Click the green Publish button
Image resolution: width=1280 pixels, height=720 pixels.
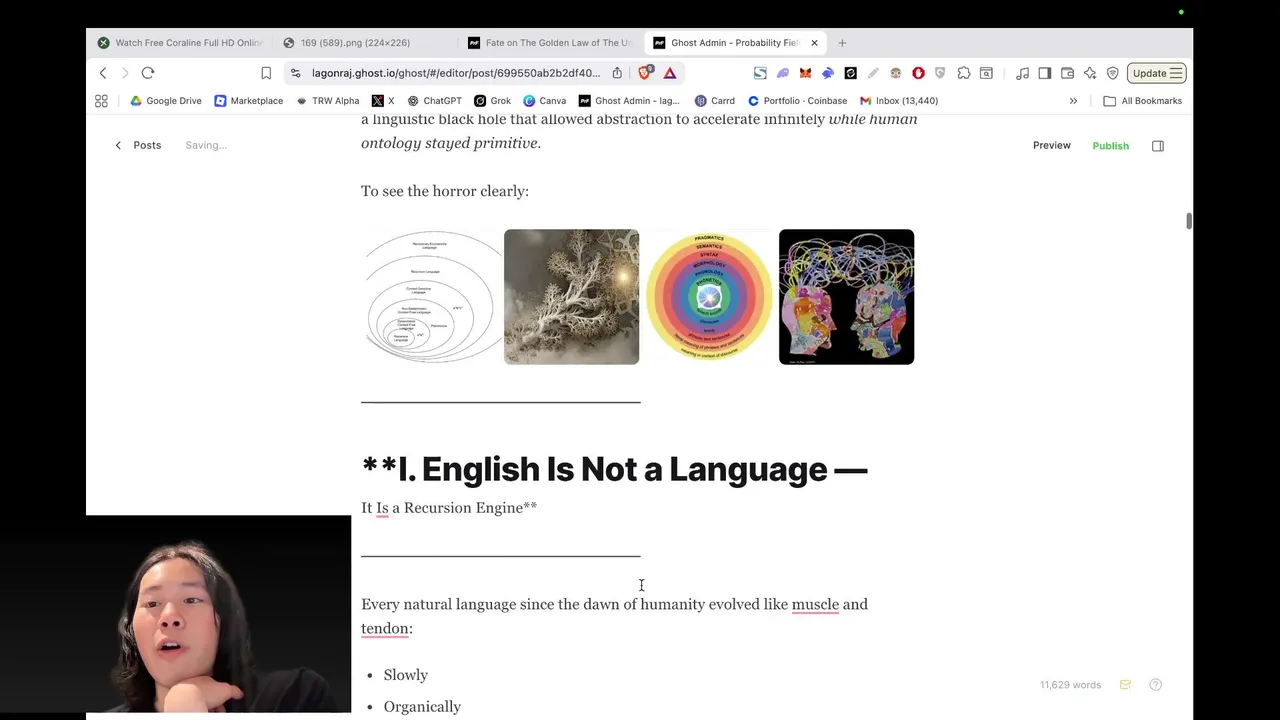coord(1110,146)
